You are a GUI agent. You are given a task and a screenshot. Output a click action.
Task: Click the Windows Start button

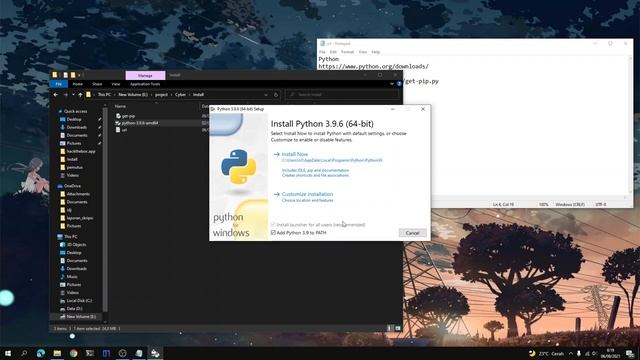(8, 353)
